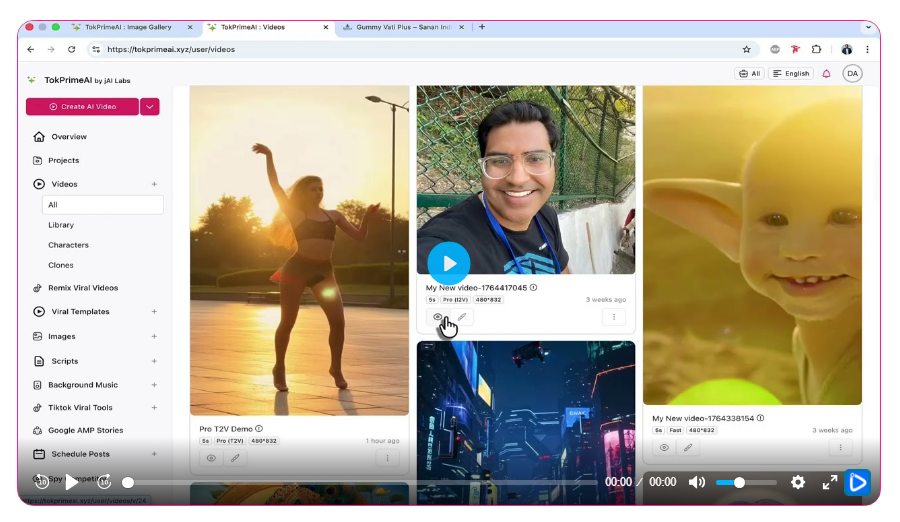Click eye icon under My New video-1764338154
The width and height of the screenshot is (900, 522).
tap(664, 447)
